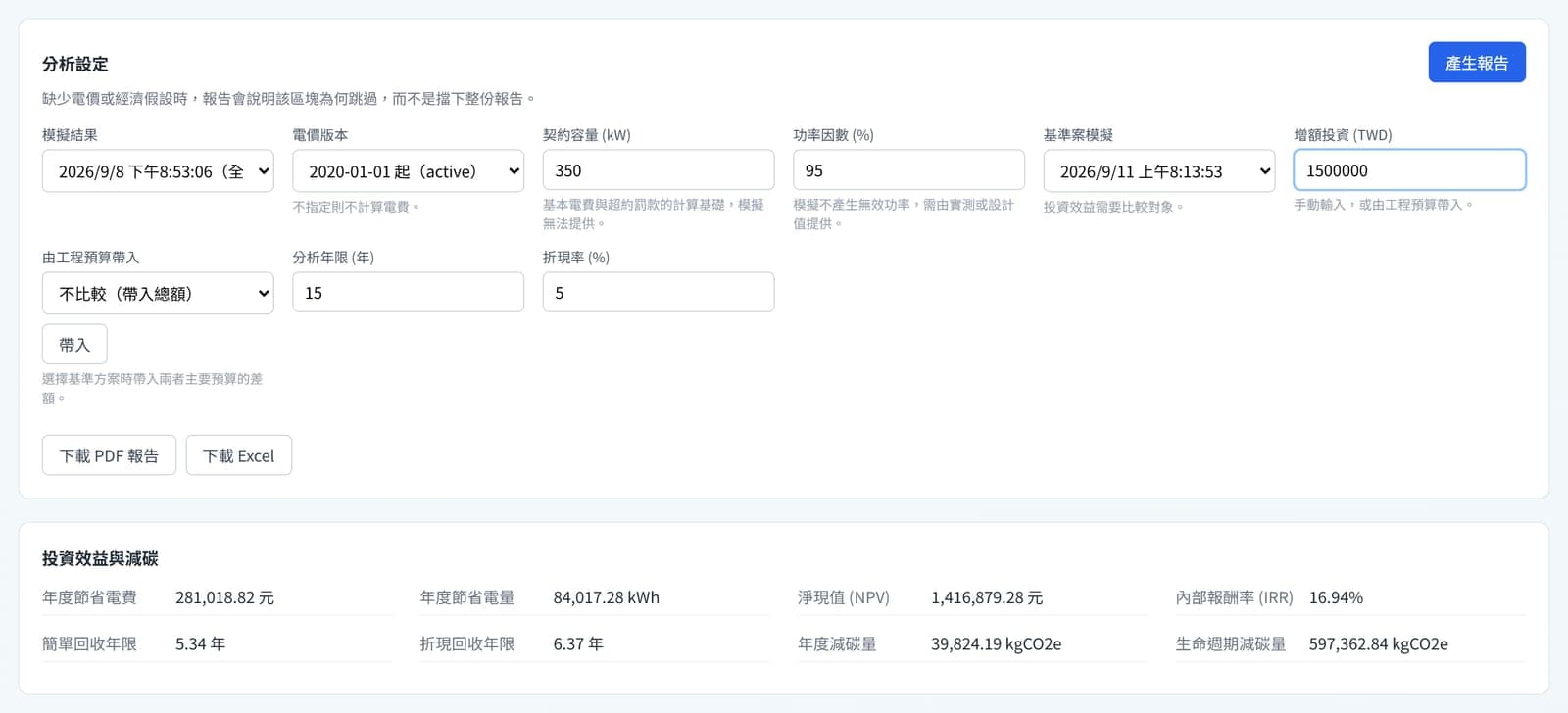Select the 分析年限 (年) input field
1568x713 pixels.
[x=408, y=293]
